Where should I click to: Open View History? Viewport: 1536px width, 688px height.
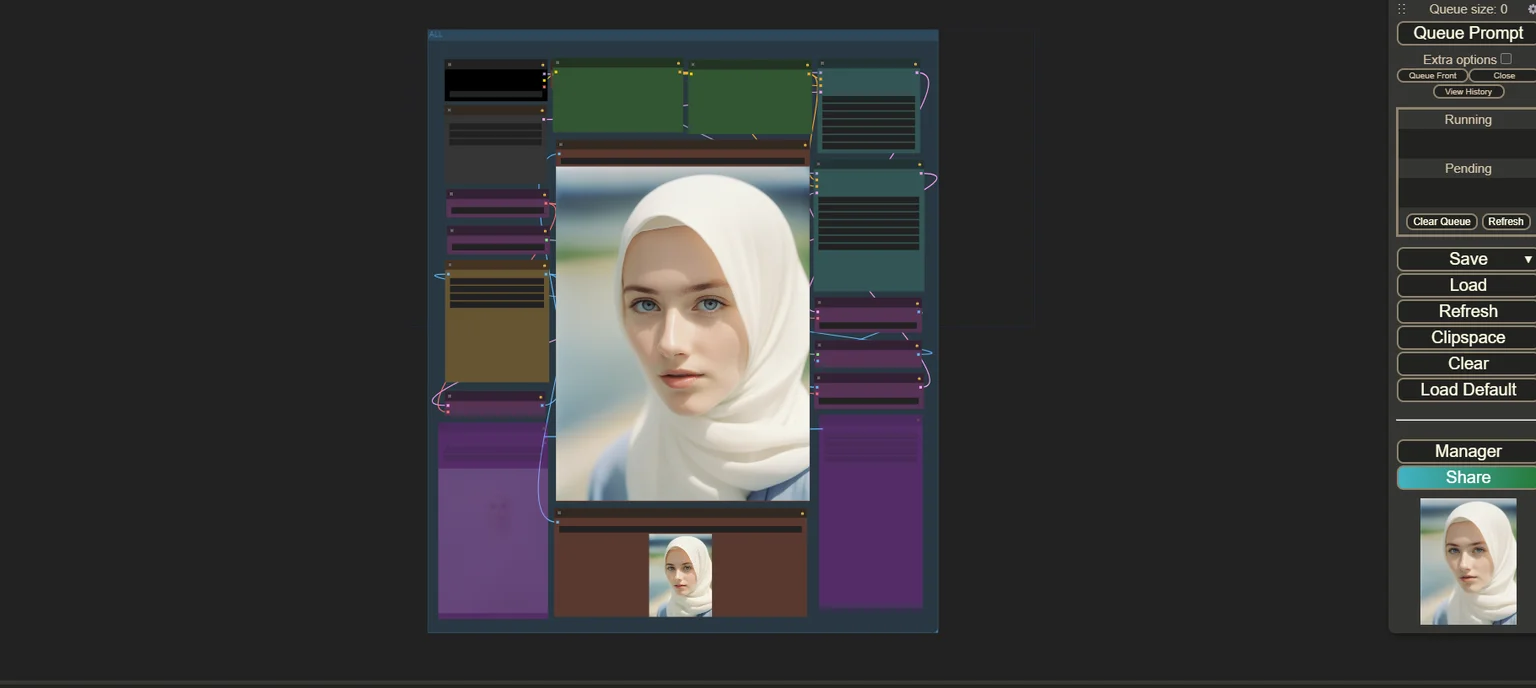coord(1468,92)
